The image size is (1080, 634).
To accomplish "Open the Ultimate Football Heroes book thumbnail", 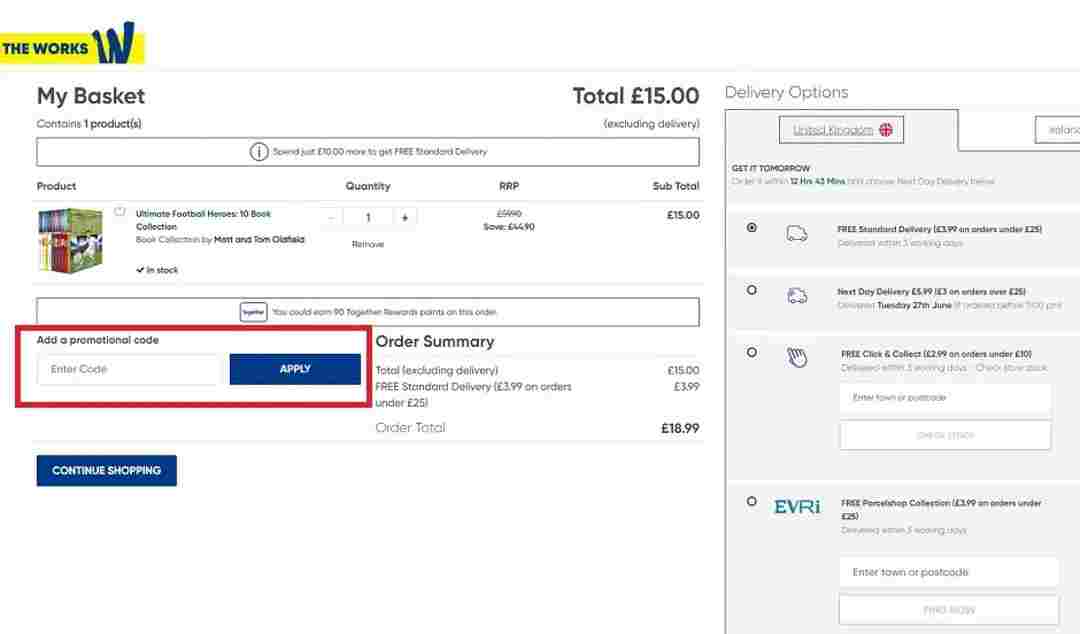I will (70, 241).
